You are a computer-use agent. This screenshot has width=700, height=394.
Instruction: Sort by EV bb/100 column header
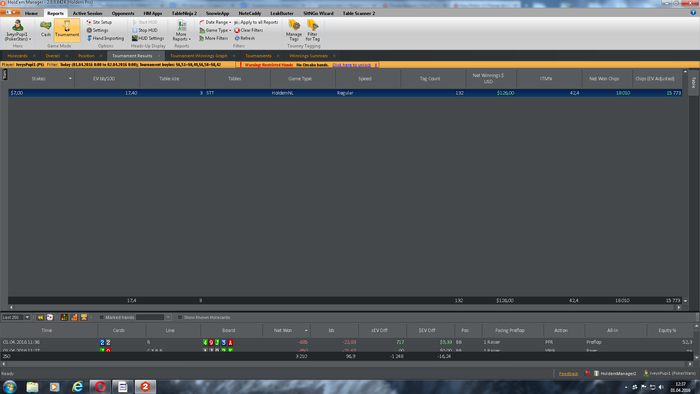click(x=107, y=79)
